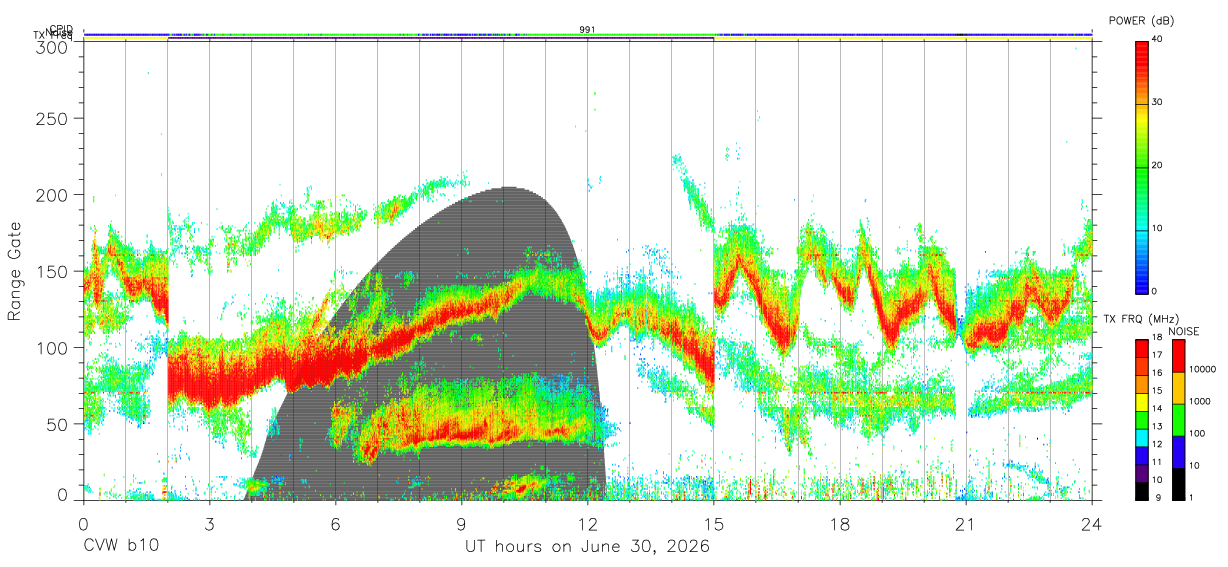Pick the green middle of the power color bar
1228x567 pixels.
coord(1141,166)
